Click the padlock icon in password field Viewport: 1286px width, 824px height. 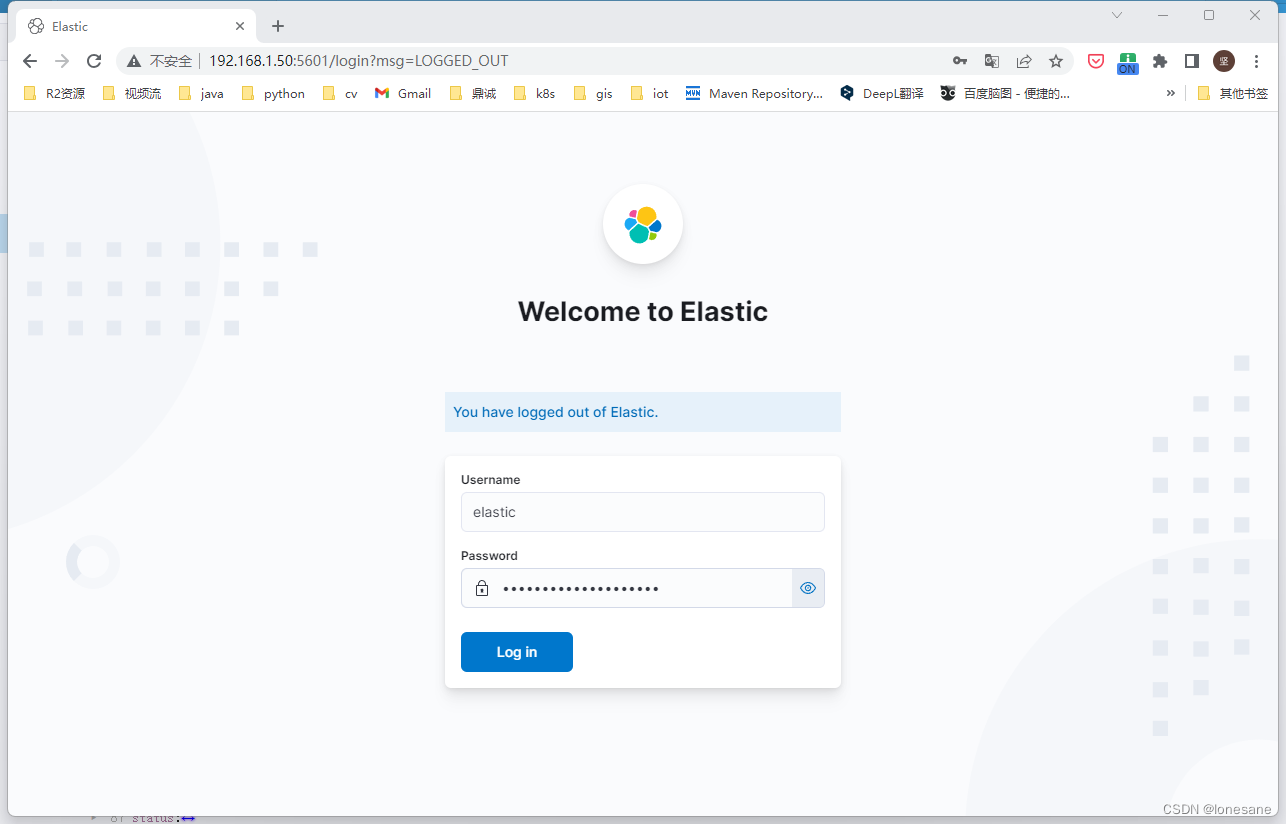click(x=482, y=588)
